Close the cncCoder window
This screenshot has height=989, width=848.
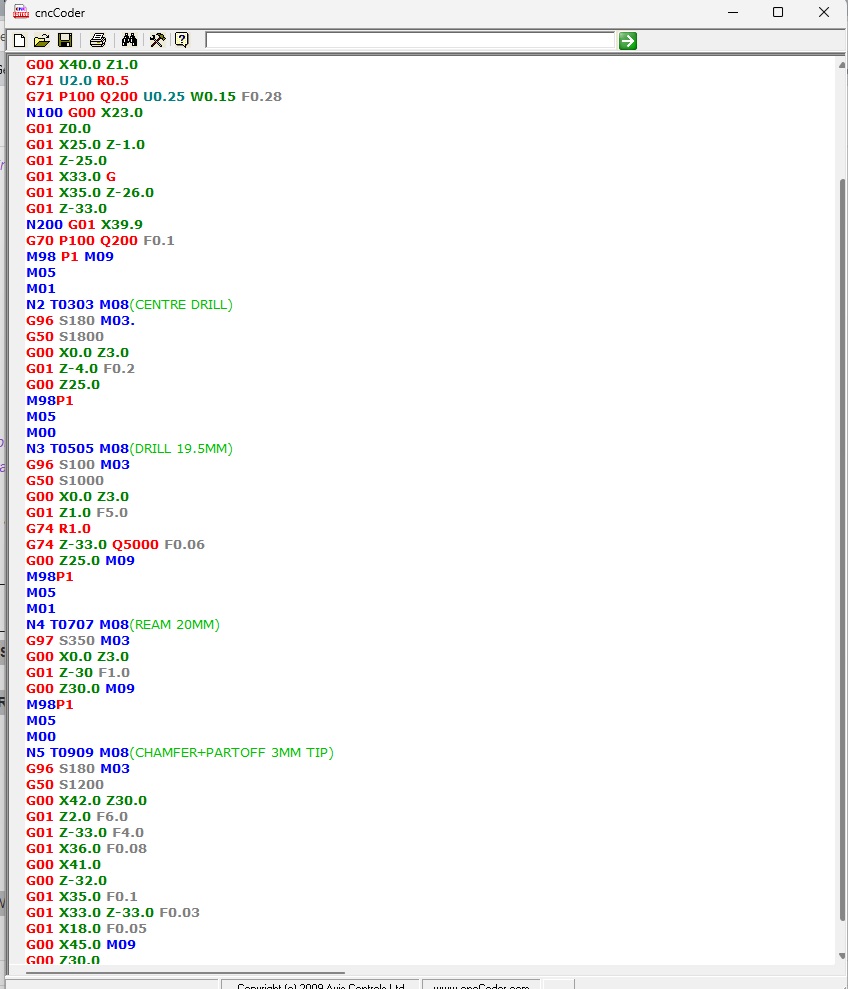pos(823,13)
